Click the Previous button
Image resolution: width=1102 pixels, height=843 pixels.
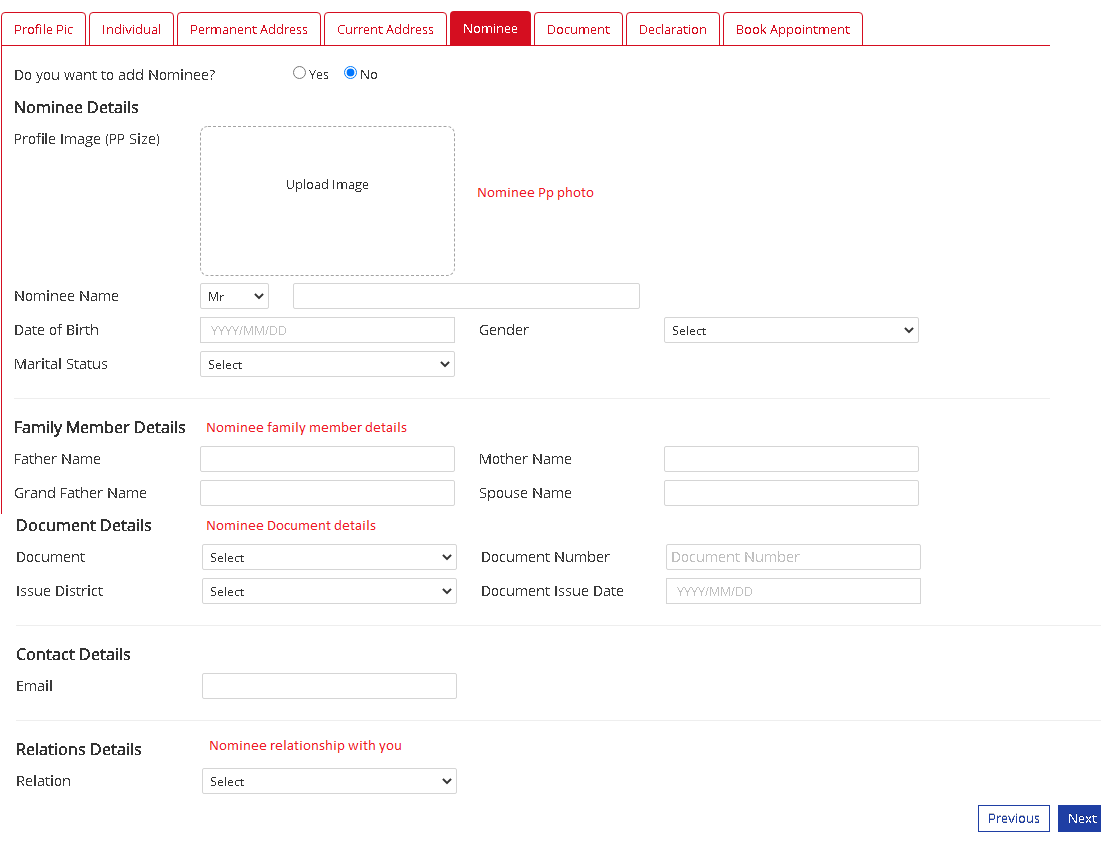click(1013, 819)
